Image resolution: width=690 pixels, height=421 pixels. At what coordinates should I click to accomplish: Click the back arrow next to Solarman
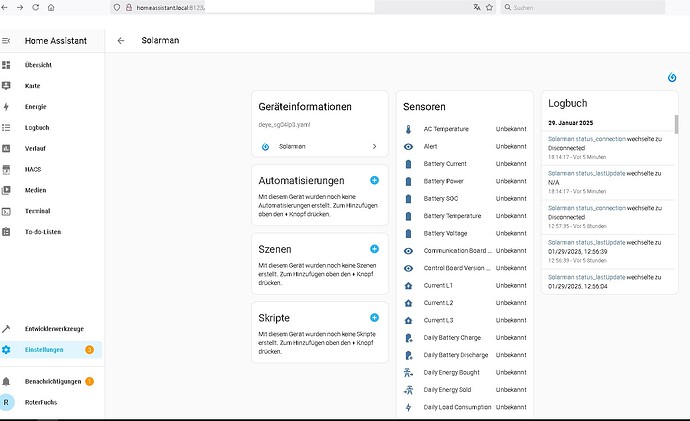(121, 40)
